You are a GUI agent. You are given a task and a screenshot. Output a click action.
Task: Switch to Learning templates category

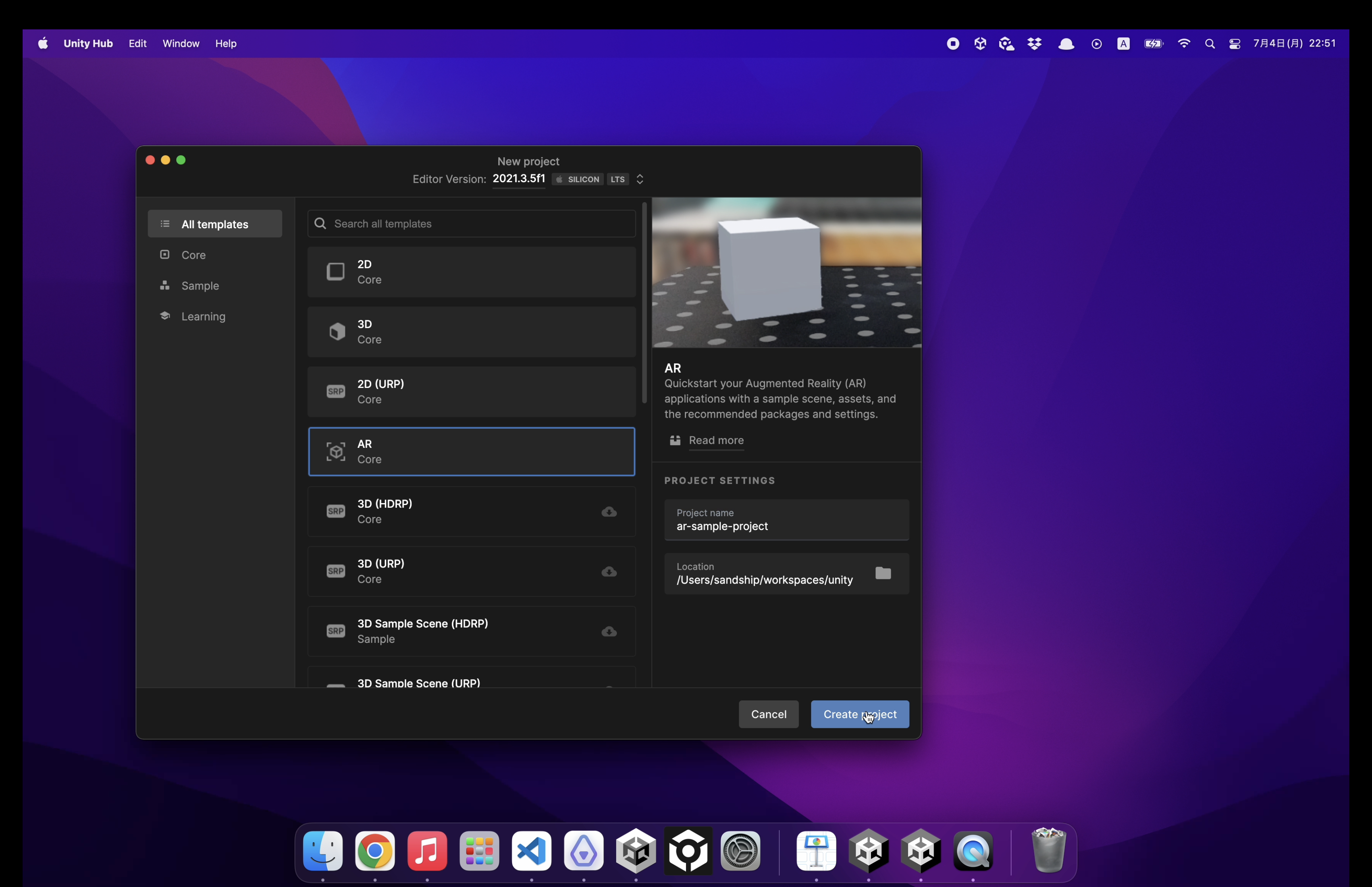(202, 316)
